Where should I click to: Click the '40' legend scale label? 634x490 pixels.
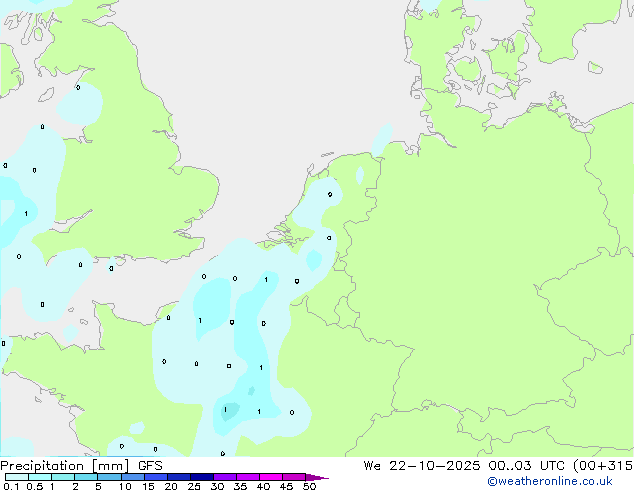(x=263, y=486)
